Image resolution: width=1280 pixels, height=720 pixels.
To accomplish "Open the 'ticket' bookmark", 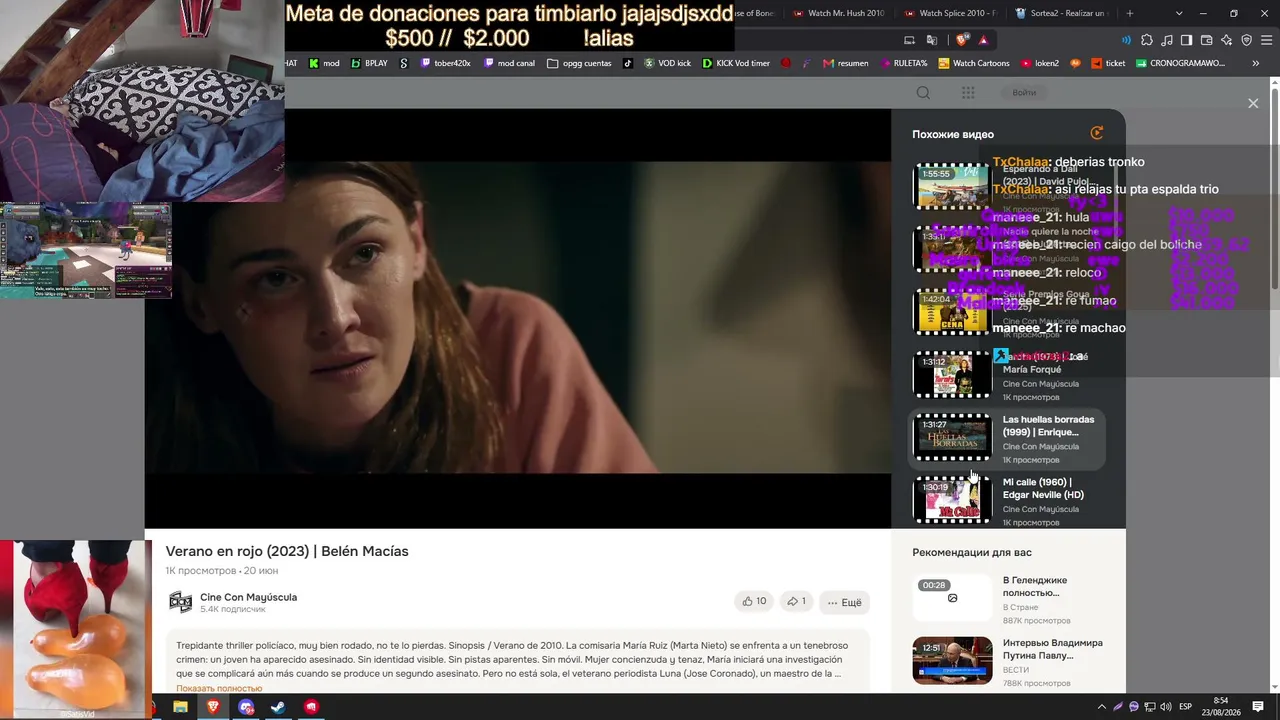I will point(1107,63).
